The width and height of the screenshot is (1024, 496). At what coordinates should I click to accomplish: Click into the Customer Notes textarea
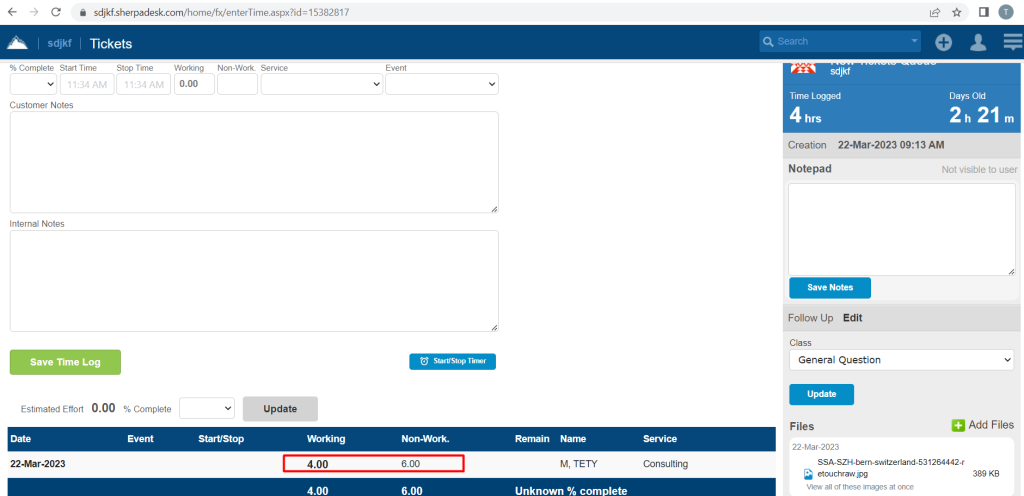[254, 162]
